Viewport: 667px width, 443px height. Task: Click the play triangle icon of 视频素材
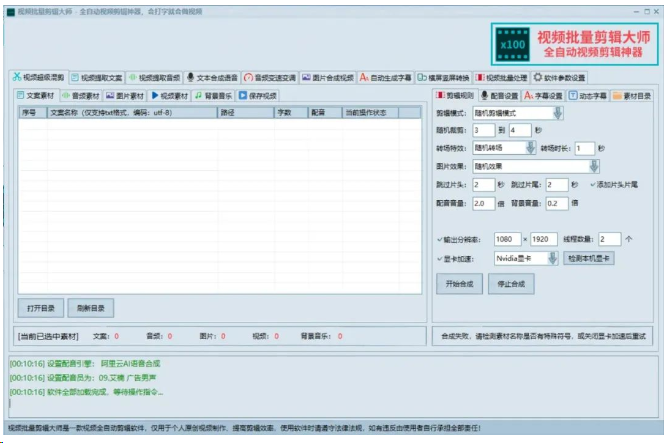coord(155,95)
